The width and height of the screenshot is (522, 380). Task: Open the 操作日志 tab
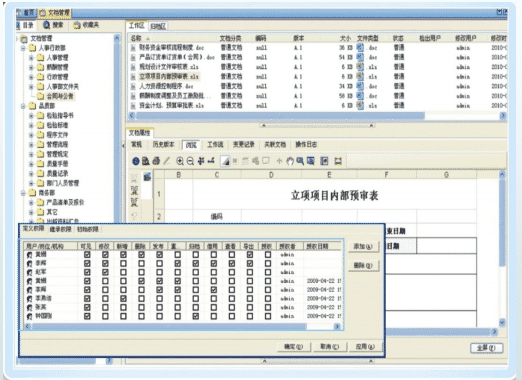[306, 144]
